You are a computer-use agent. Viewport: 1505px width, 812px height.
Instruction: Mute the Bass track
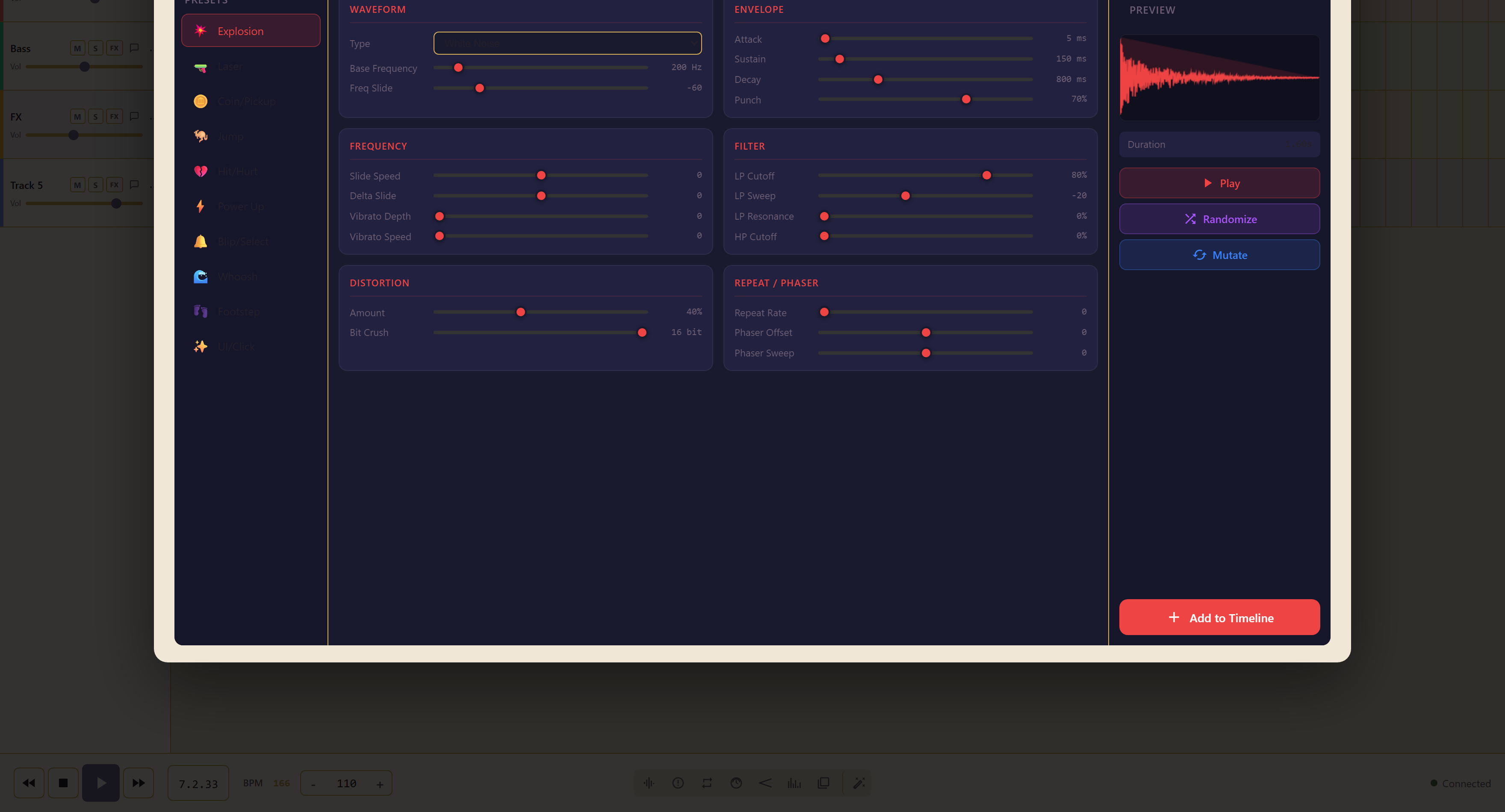pyautogui.click(x=77, y=48)
